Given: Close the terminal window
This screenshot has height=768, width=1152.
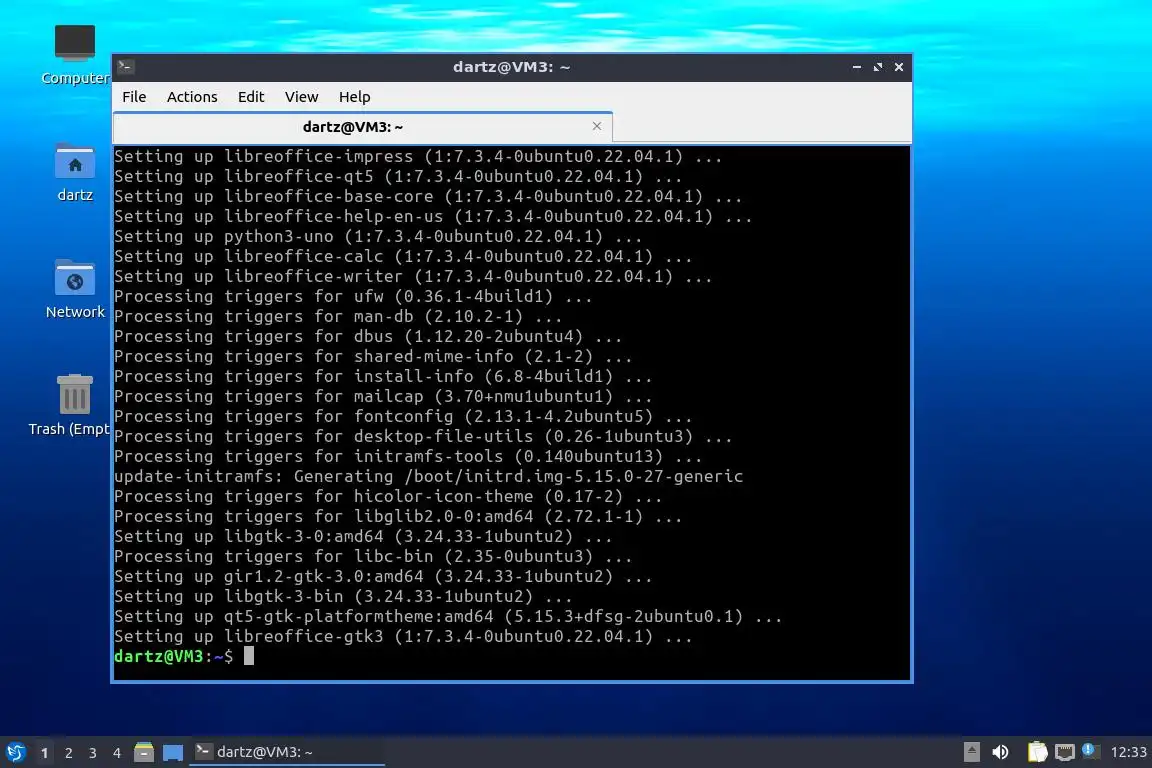Looking at the screenshot, I should click(x=899, y=67).
